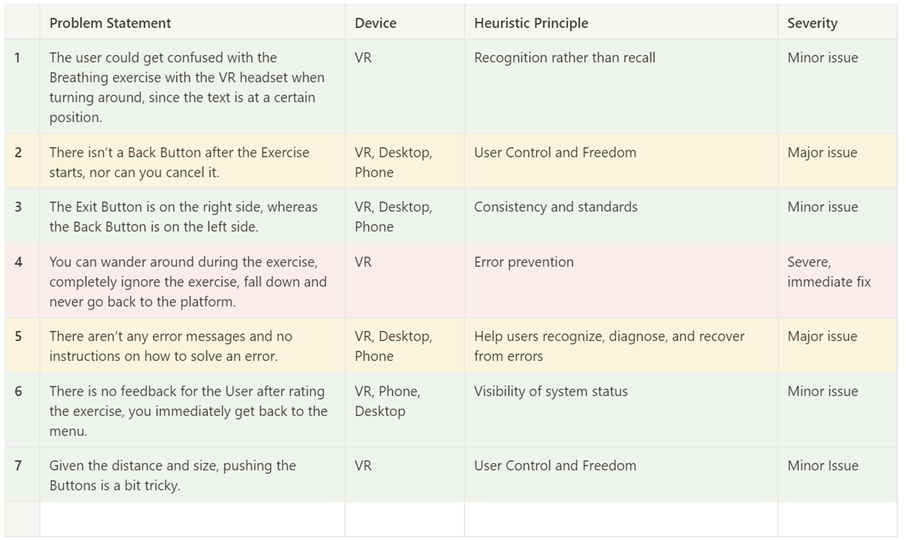Select row 2 'Major issue' severity cell
Image resolution: width=906 pixels, height=540 pixels.
[x=838, y=162]
